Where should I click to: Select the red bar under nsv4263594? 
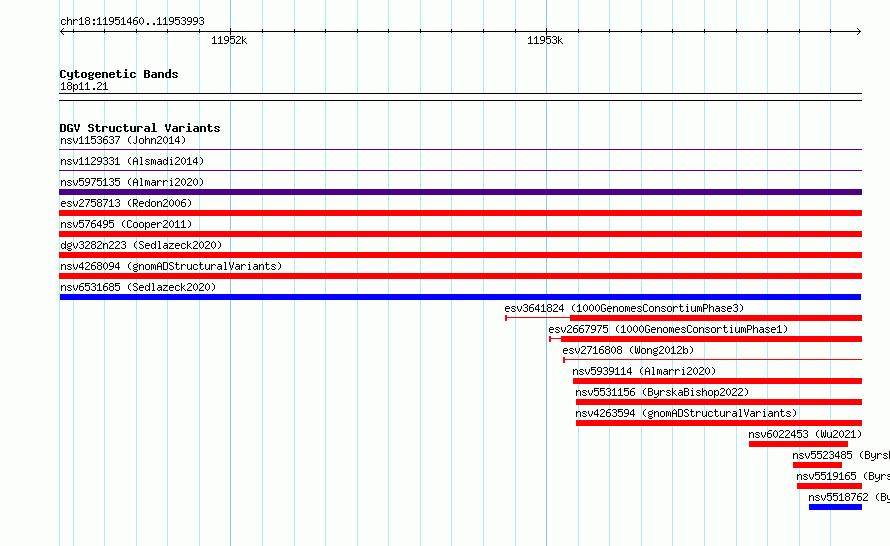[719, 423]
